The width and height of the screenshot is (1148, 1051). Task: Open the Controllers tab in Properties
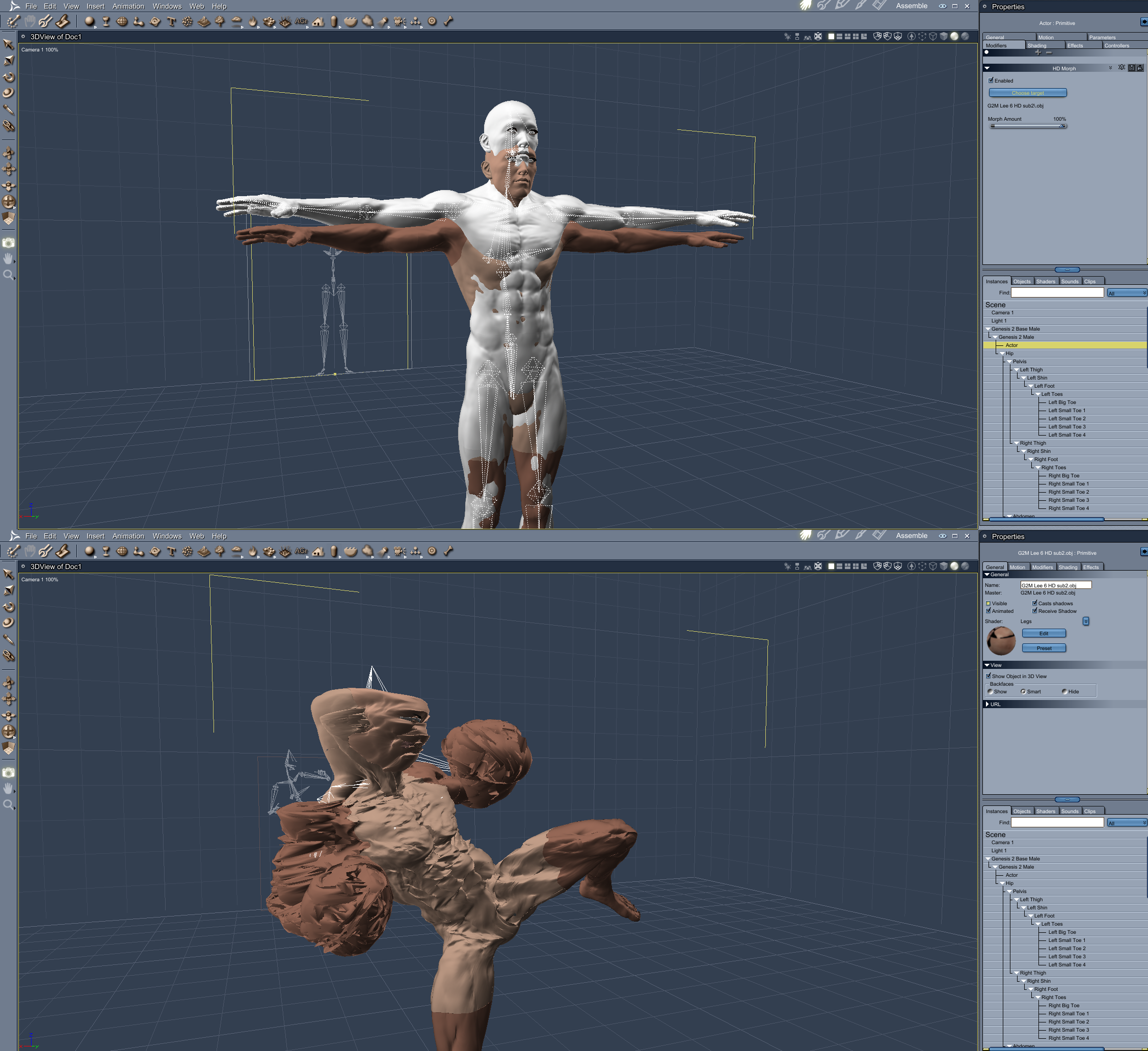click(x=1116, y=45)
